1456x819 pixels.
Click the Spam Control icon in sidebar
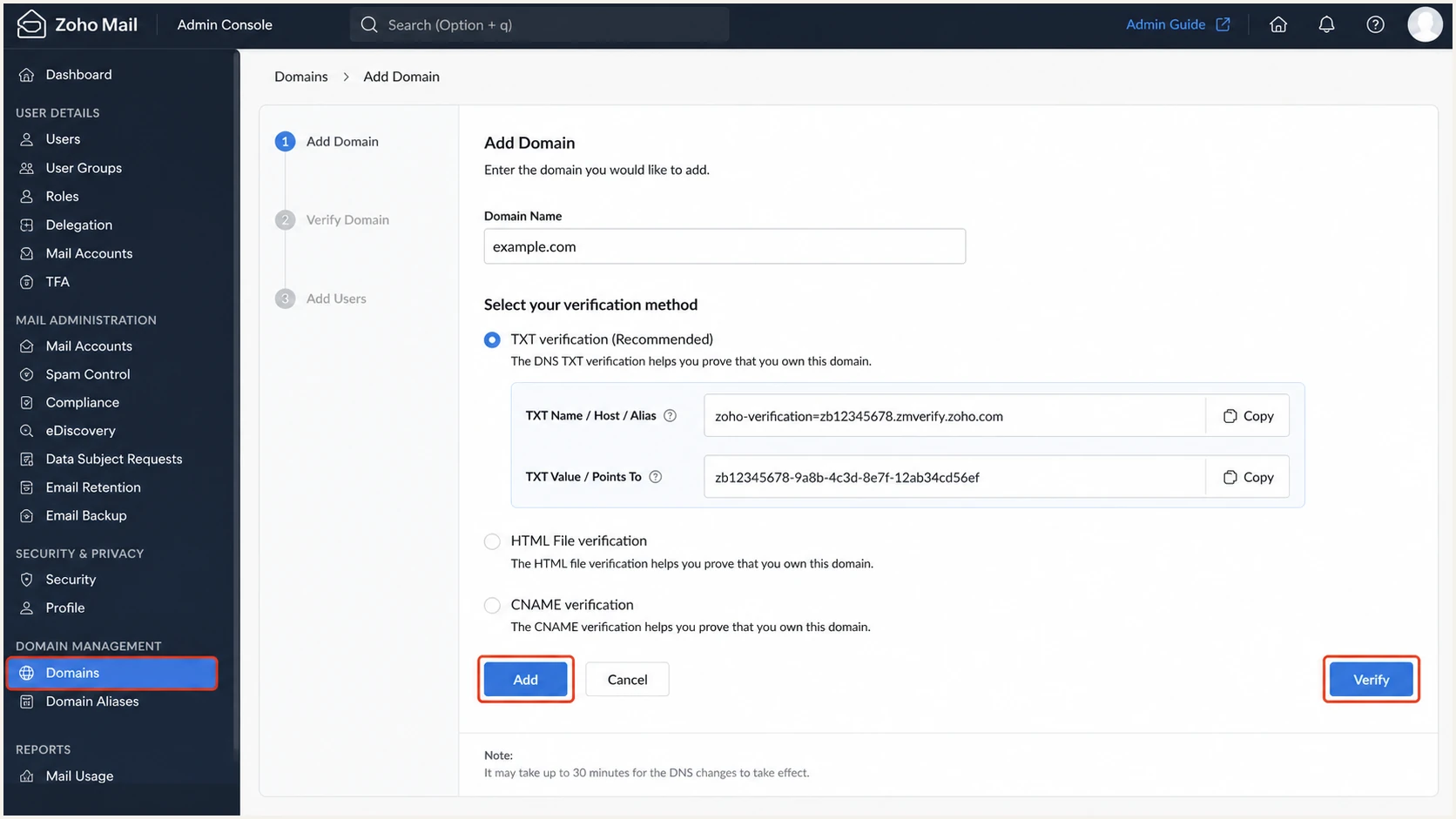pos(27,374)
